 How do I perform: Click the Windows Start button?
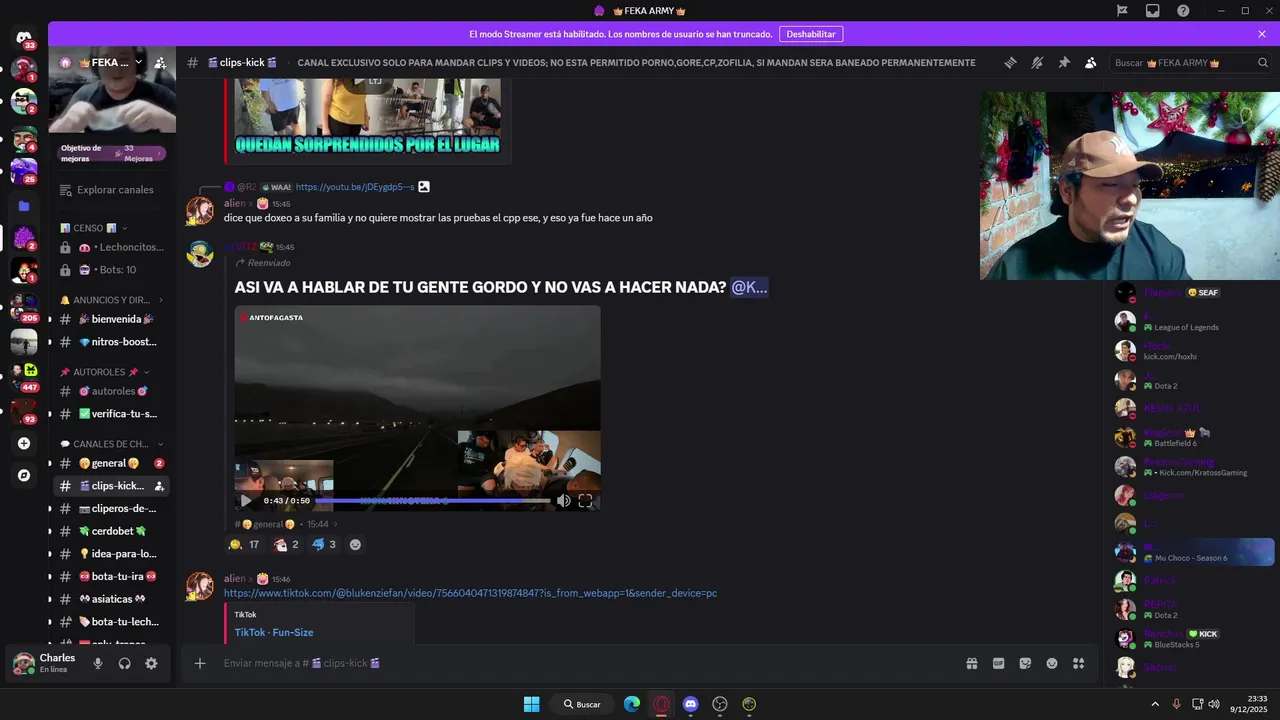531,704
